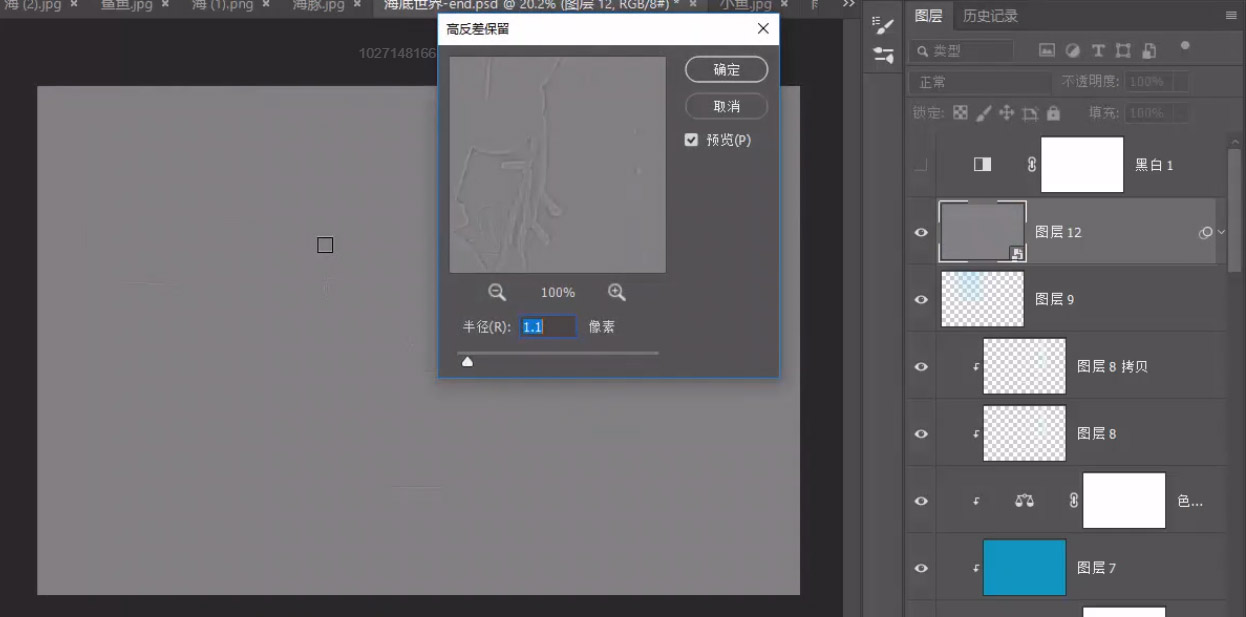Switch to 鲨鱼.jpg document tab
This screenshot has width=1246, height=617.
[128, 5]
